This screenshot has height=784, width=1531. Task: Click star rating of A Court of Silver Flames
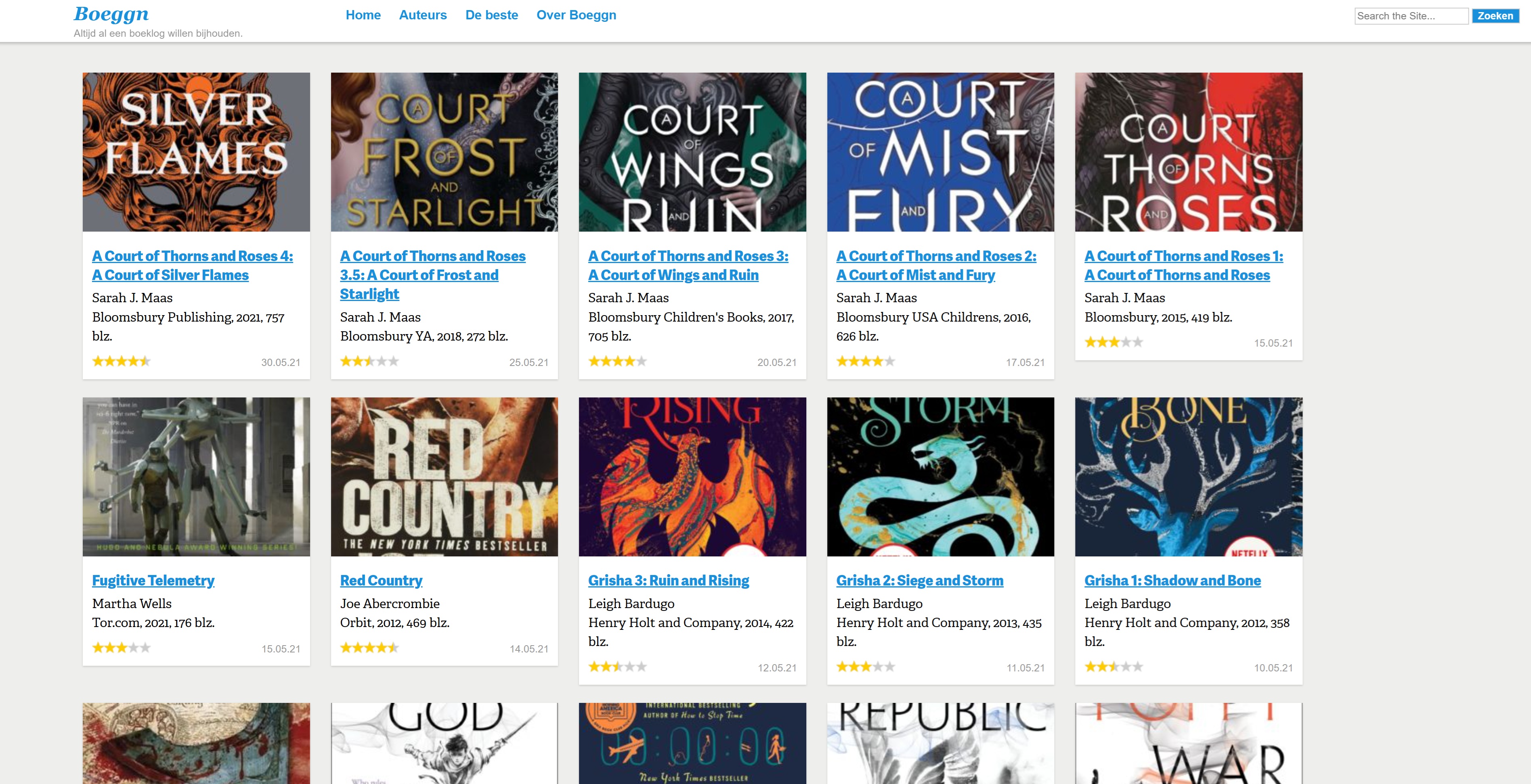point(121,361)
